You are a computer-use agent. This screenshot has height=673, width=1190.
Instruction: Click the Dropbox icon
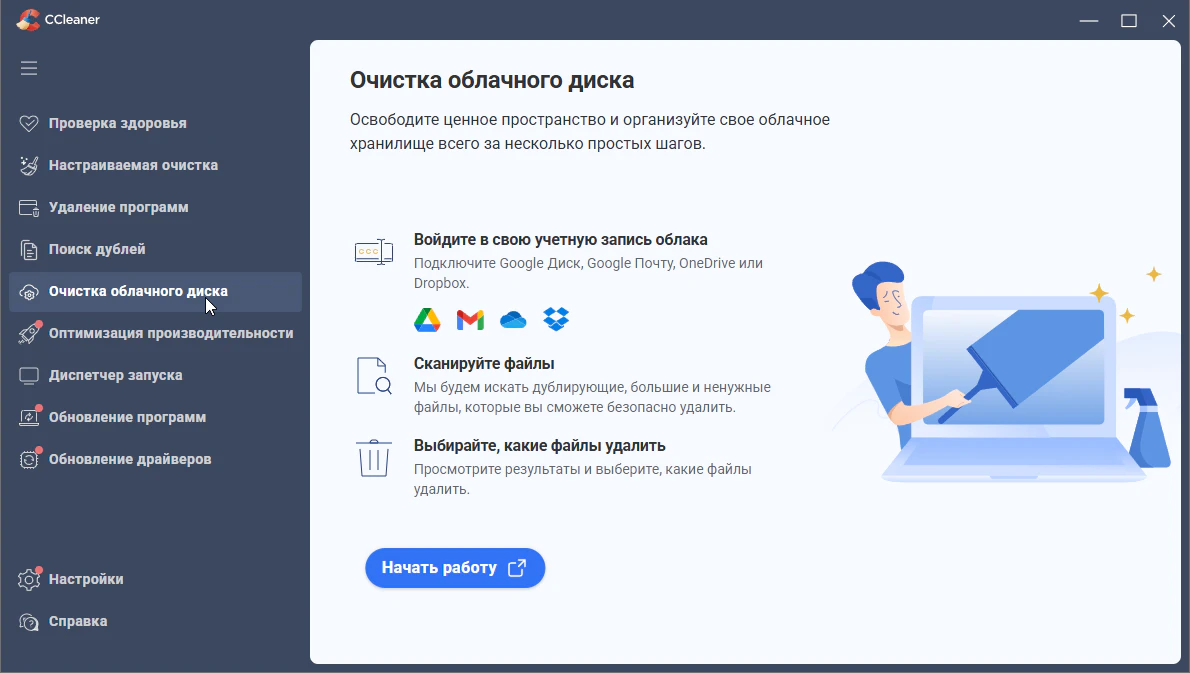click(x=556, y=319)
